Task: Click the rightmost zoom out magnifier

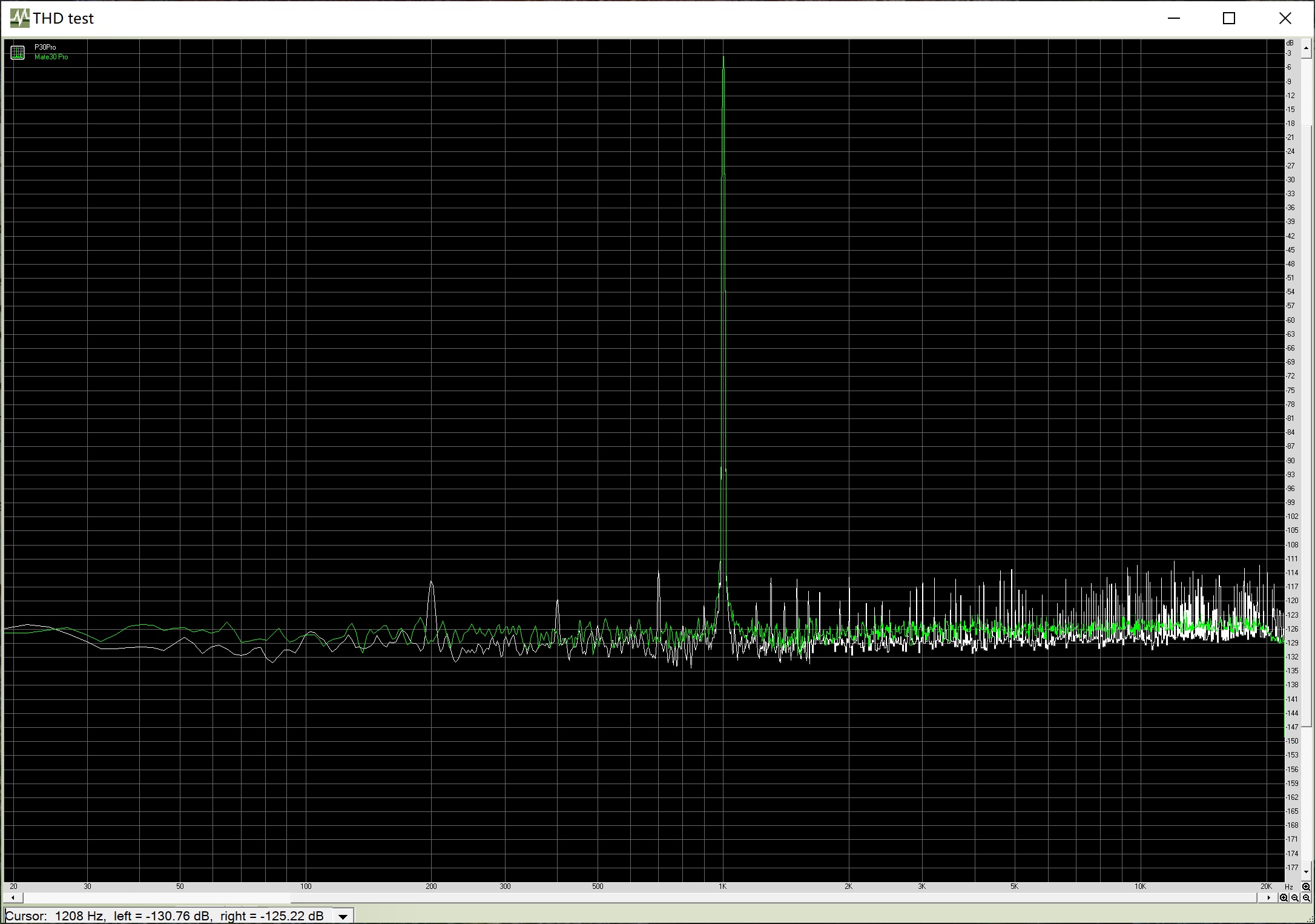Action: point(1306,897)
